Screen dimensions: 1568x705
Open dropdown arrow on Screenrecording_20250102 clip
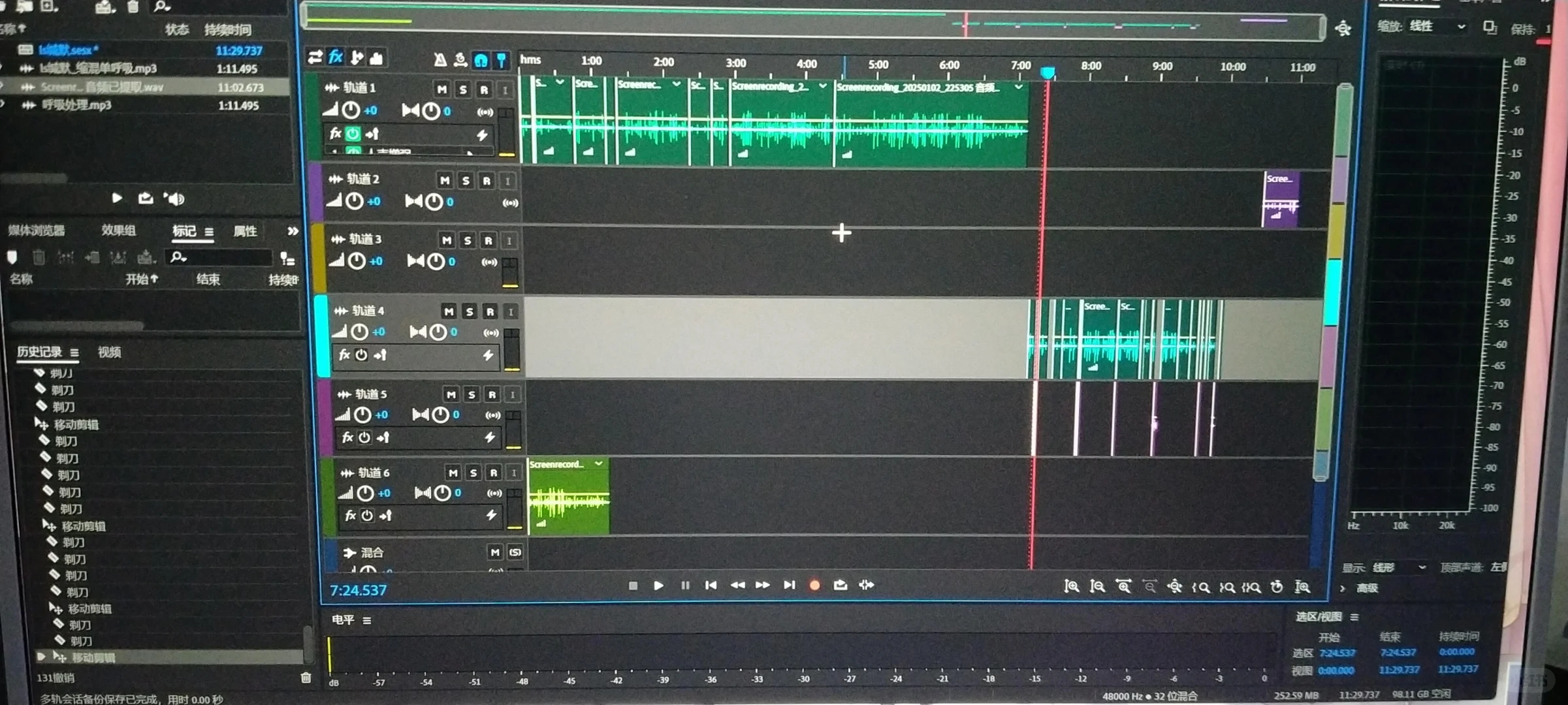[1019, 87]
